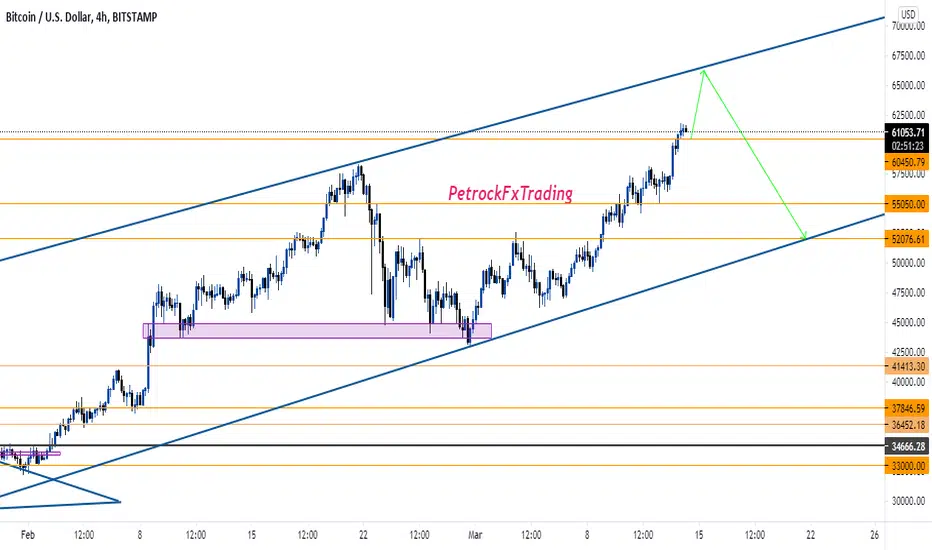Screen dimensions: 932x550
Task: Click the PetrockFxTrading text annotation
Action: point(510,194)
